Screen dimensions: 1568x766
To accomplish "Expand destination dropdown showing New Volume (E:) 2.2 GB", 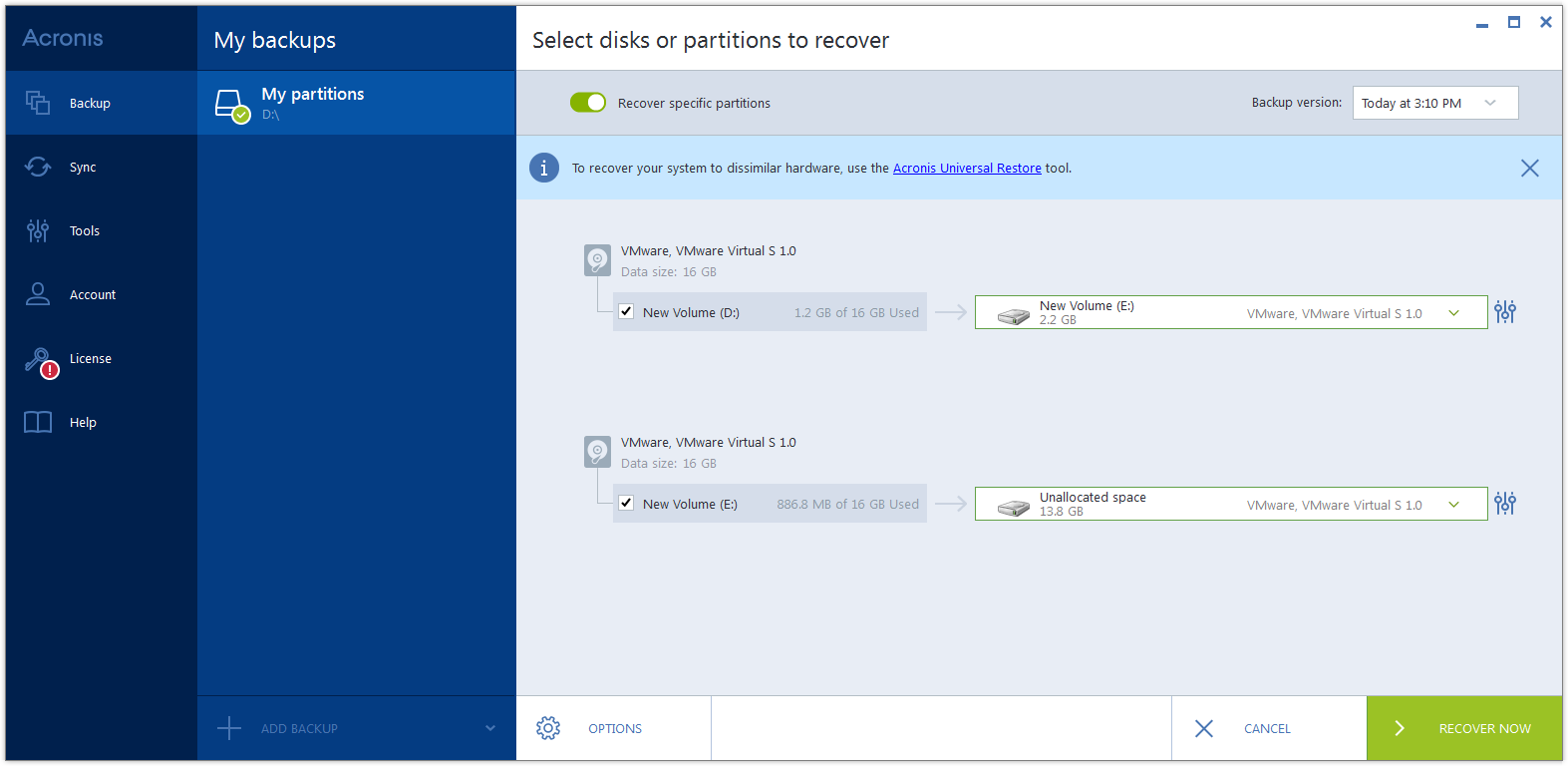I will pos(1453,313).
